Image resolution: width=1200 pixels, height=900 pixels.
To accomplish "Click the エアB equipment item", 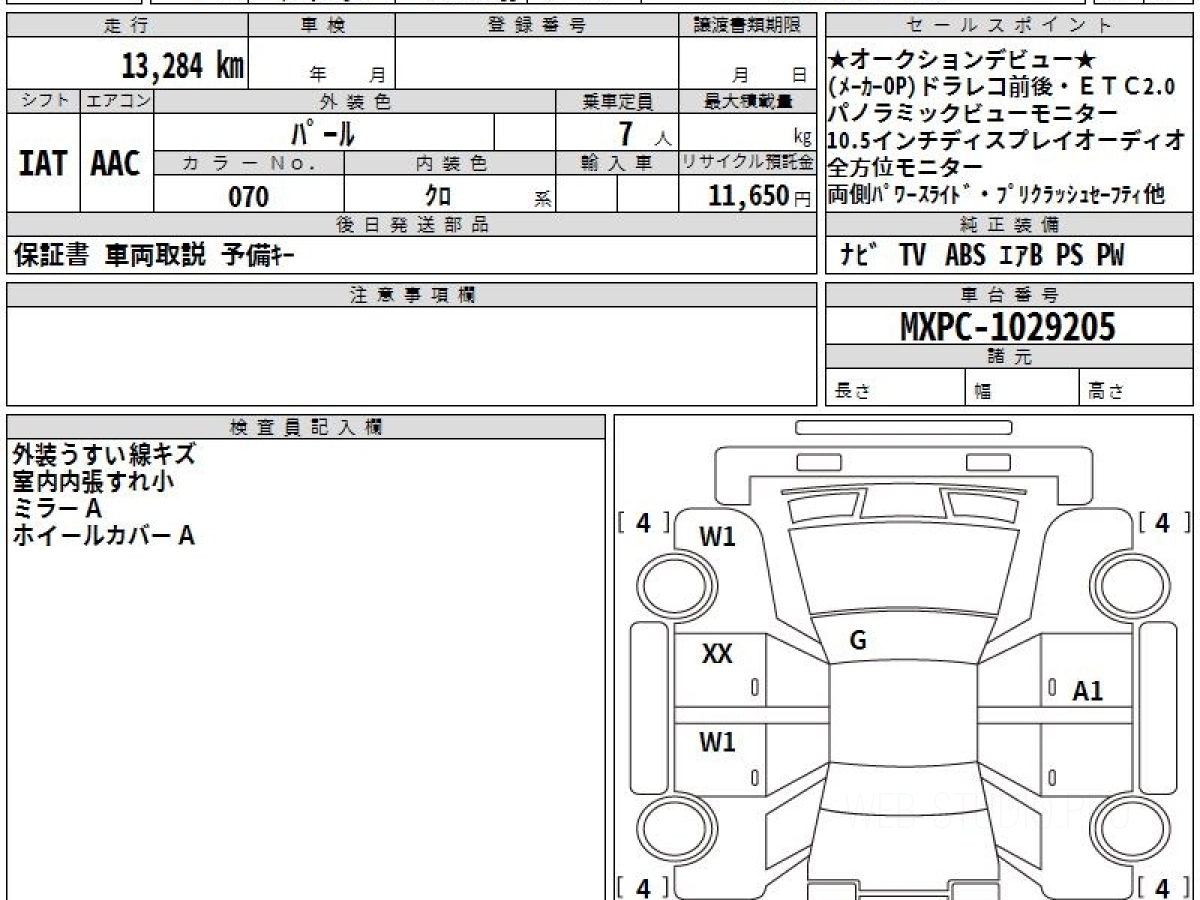I will 1020,256.
